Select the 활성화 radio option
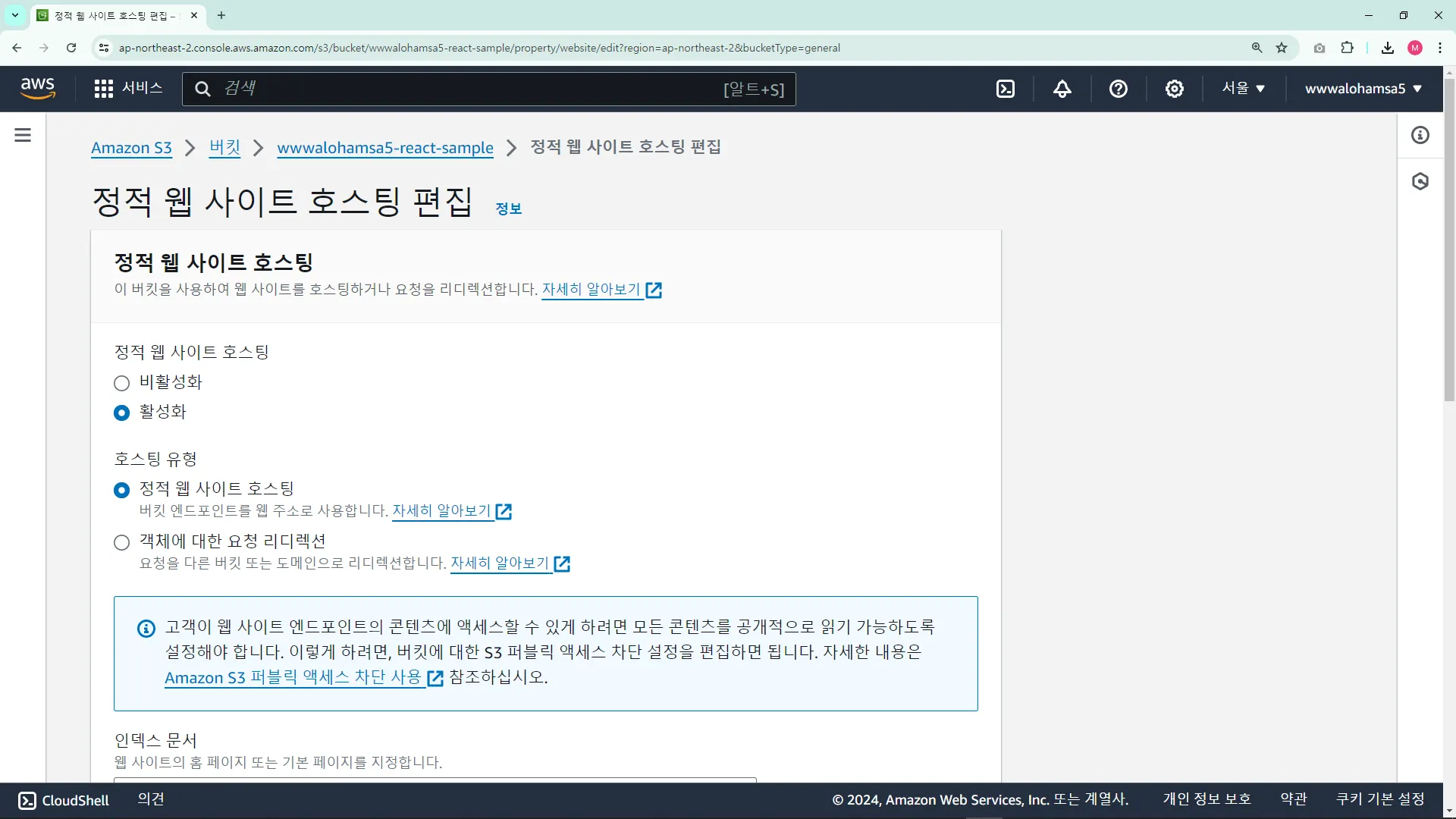This screenshot has height=819, width=1456. 121,413
